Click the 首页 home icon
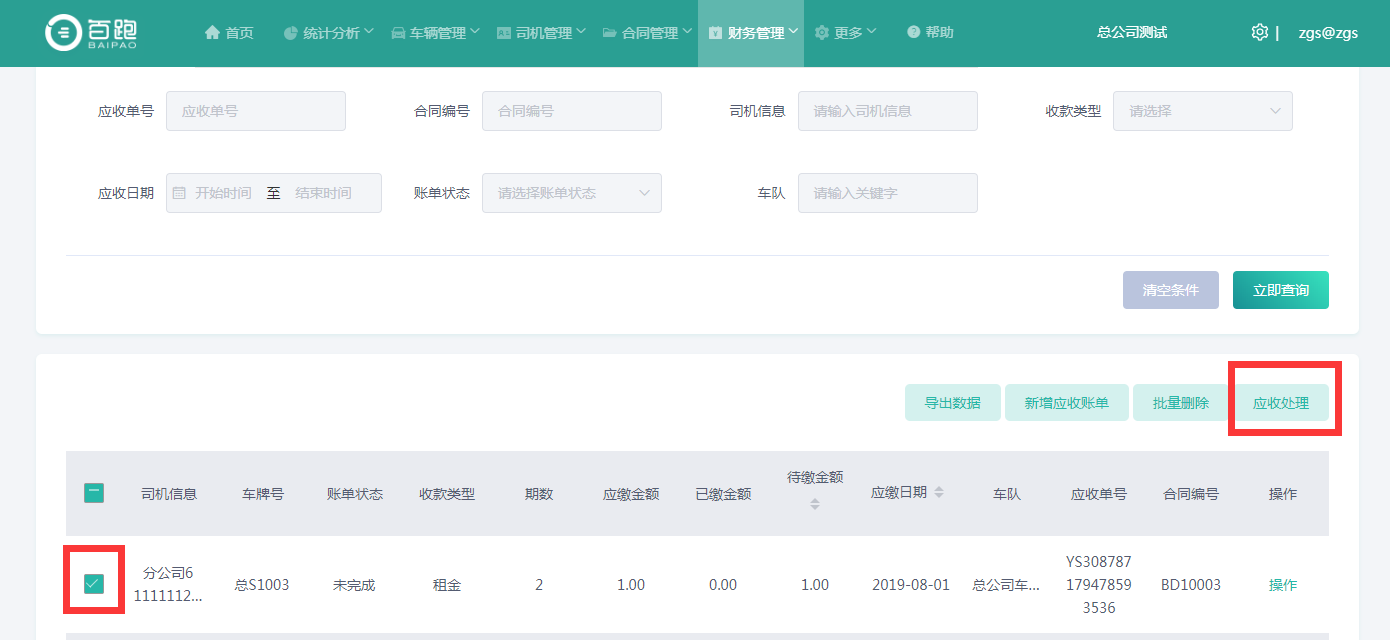Viewport: 1390px width, 640px height. tap(212, 33)
